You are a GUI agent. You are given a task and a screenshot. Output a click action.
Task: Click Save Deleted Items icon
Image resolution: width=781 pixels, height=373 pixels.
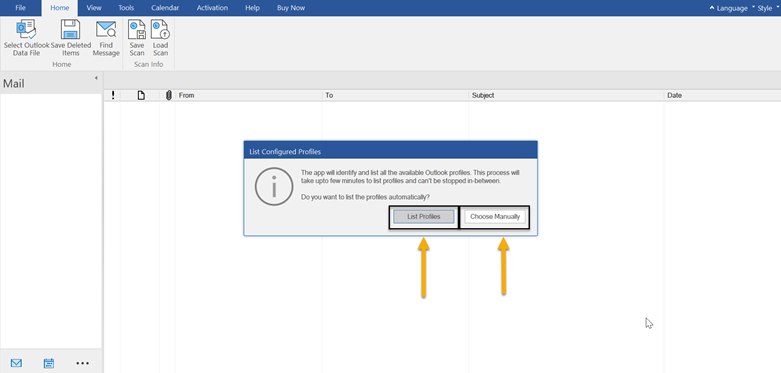tap(70, 30)
